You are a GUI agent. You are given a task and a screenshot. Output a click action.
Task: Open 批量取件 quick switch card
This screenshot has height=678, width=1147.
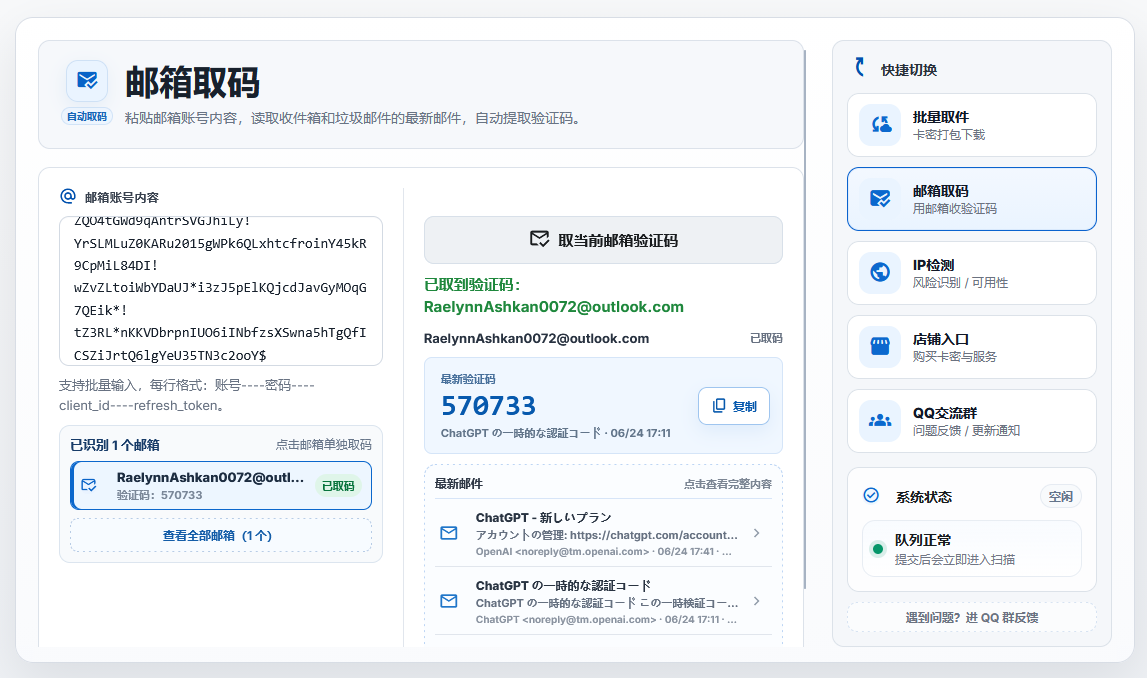click(x=971, y=125)
